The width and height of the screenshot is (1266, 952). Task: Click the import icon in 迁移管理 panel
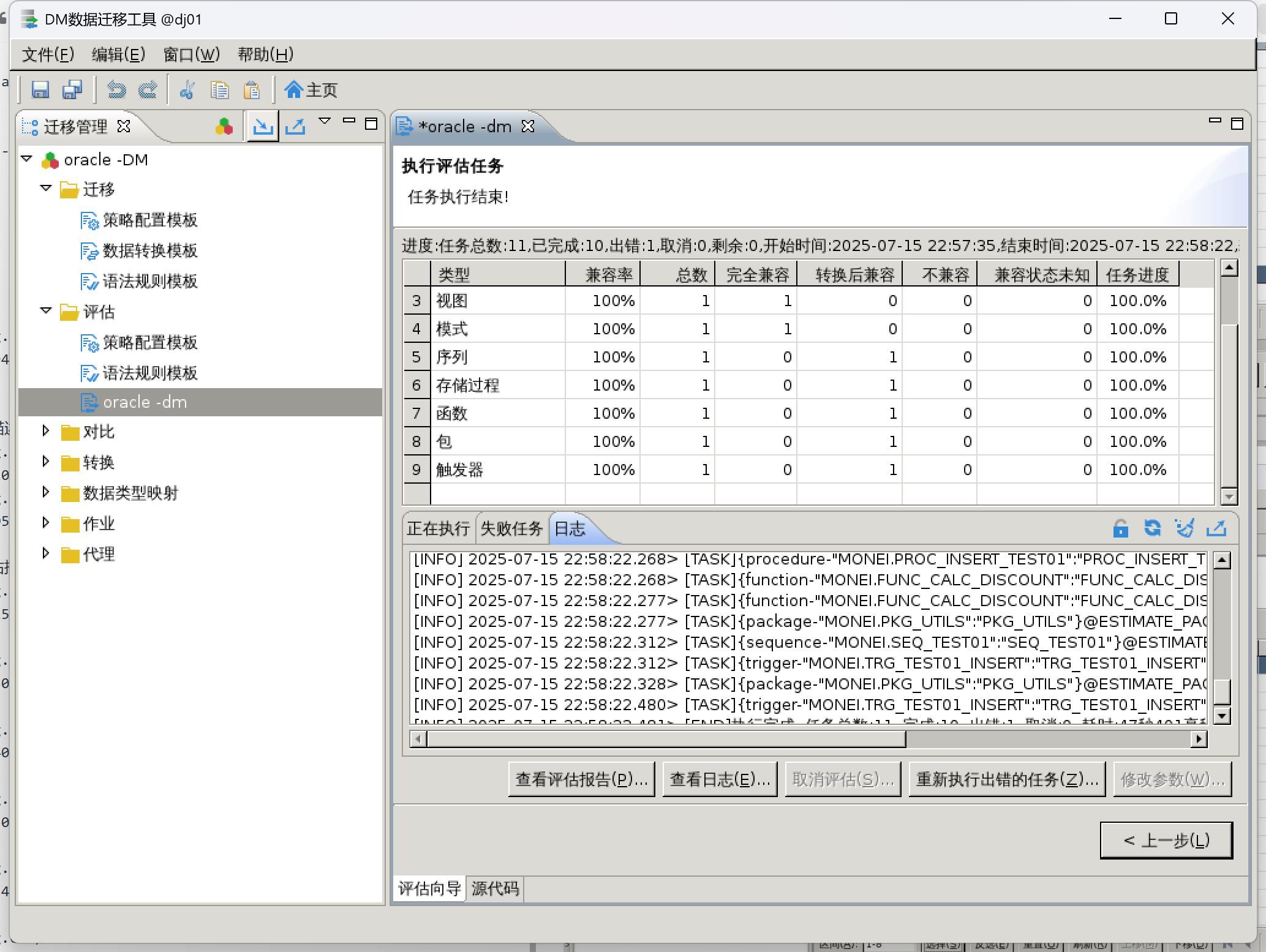point(263,126)
